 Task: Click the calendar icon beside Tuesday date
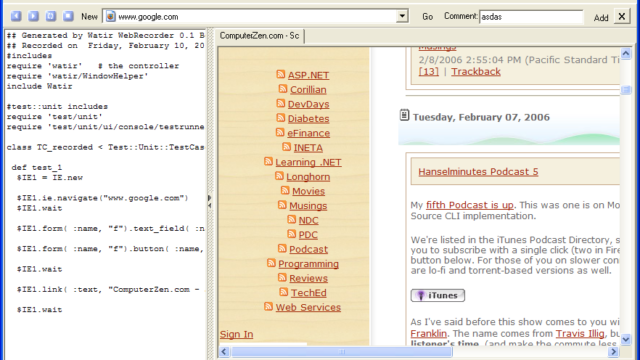(404, 116)
